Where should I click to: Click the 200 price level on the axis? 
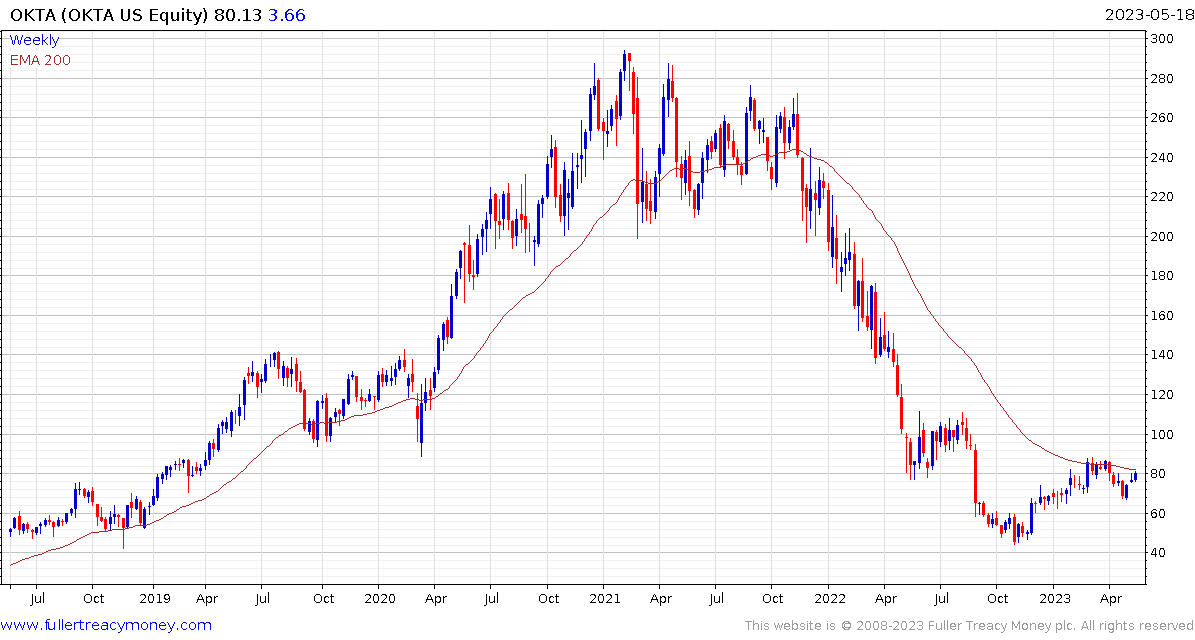[x=1162, y=236]
